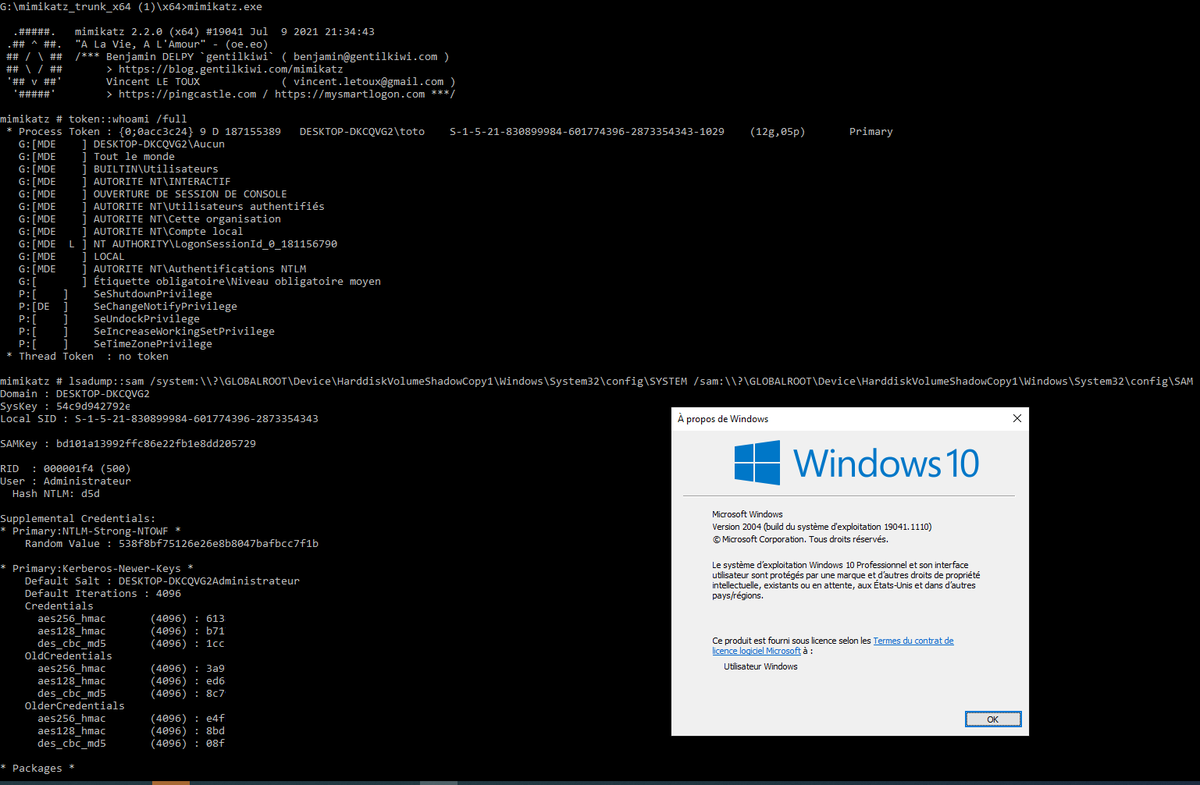The height and width of the screenshot is (785, 1200).
Task: Click 'SeUndockPrivilege' privilege row
Action: coord(109,319)
